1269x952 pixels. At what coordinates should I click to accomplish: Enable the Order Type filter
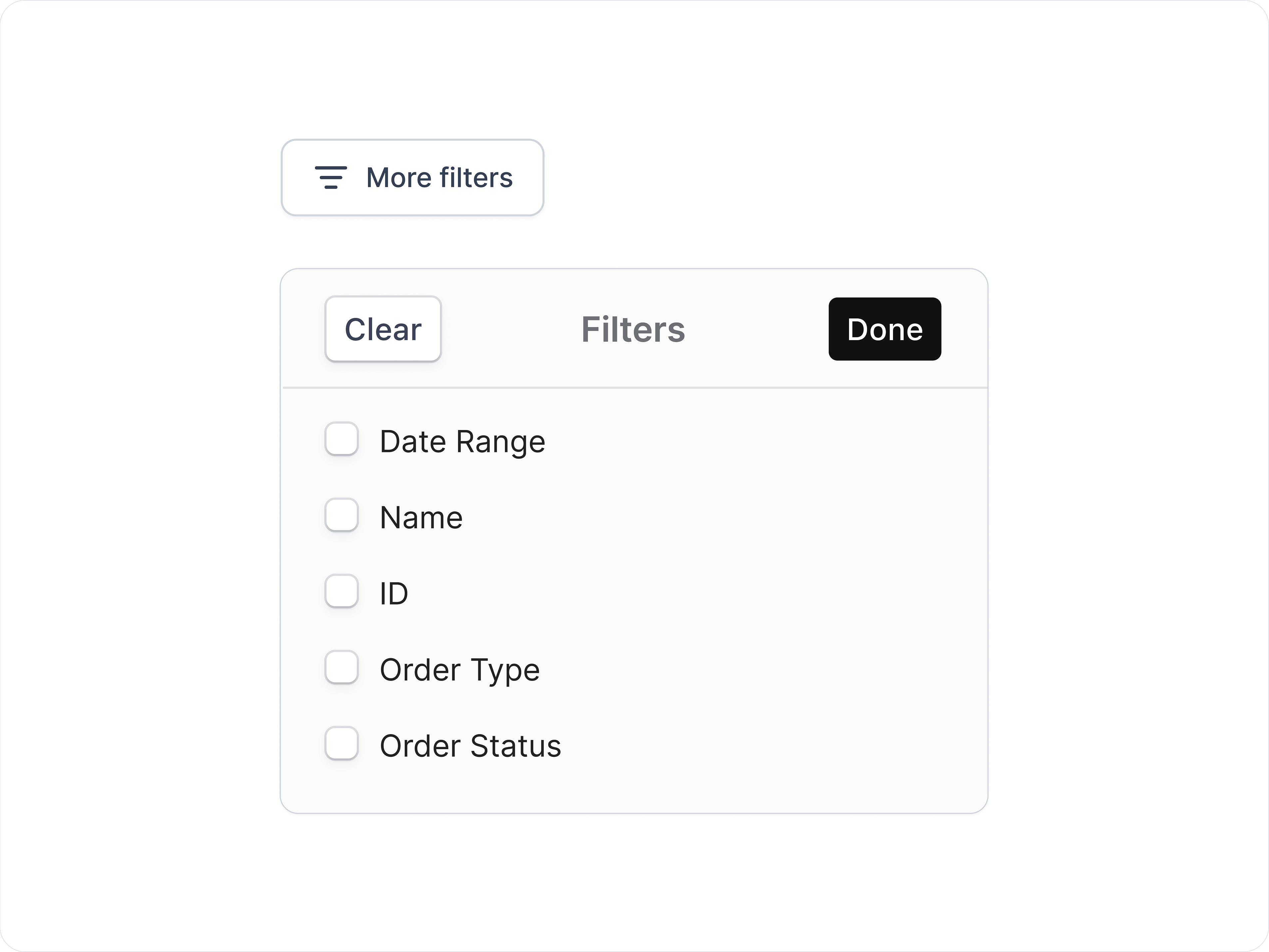(341, 669)
